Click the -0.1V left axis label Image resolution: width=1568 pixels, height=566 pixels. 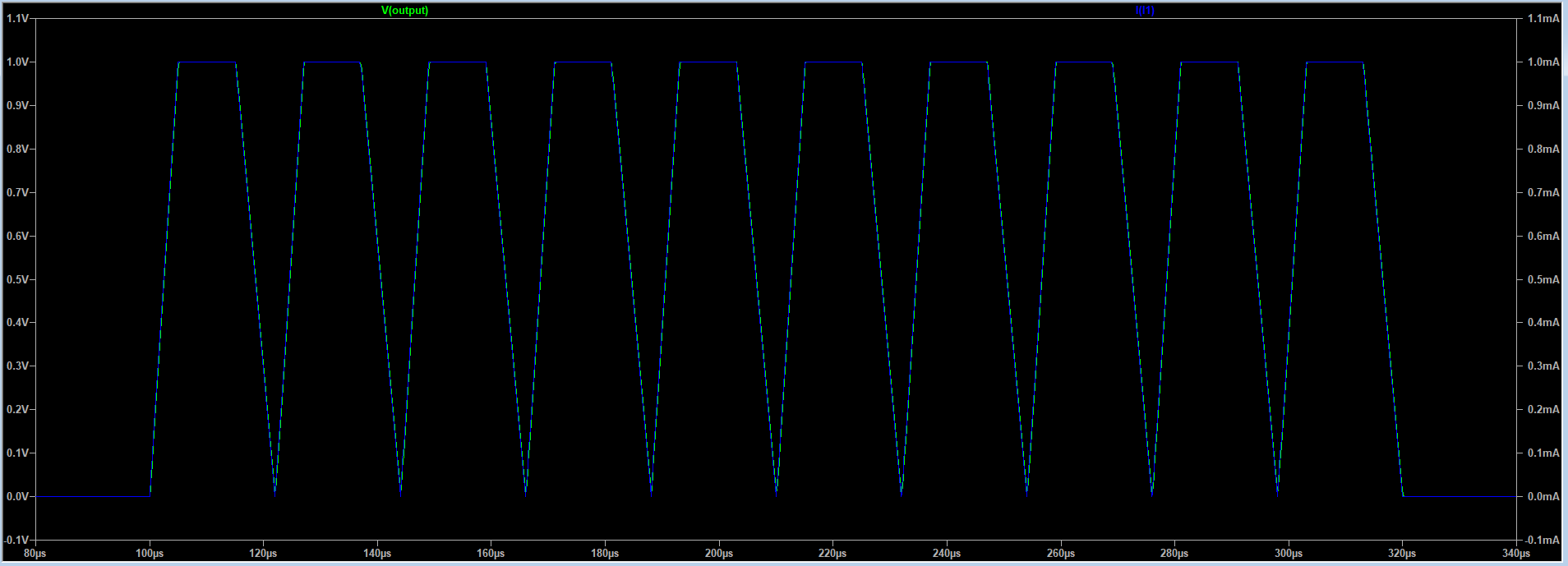tap(16, 540)
